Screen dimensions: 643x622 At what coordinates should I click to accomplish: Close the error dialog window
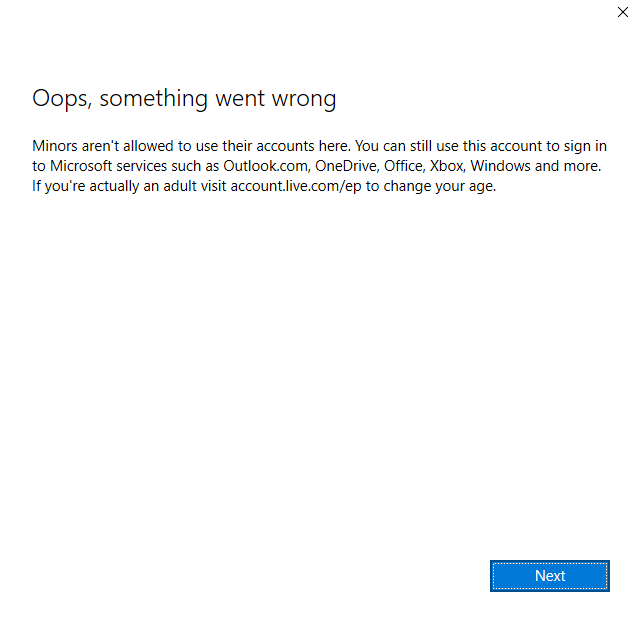click(622, 12)
